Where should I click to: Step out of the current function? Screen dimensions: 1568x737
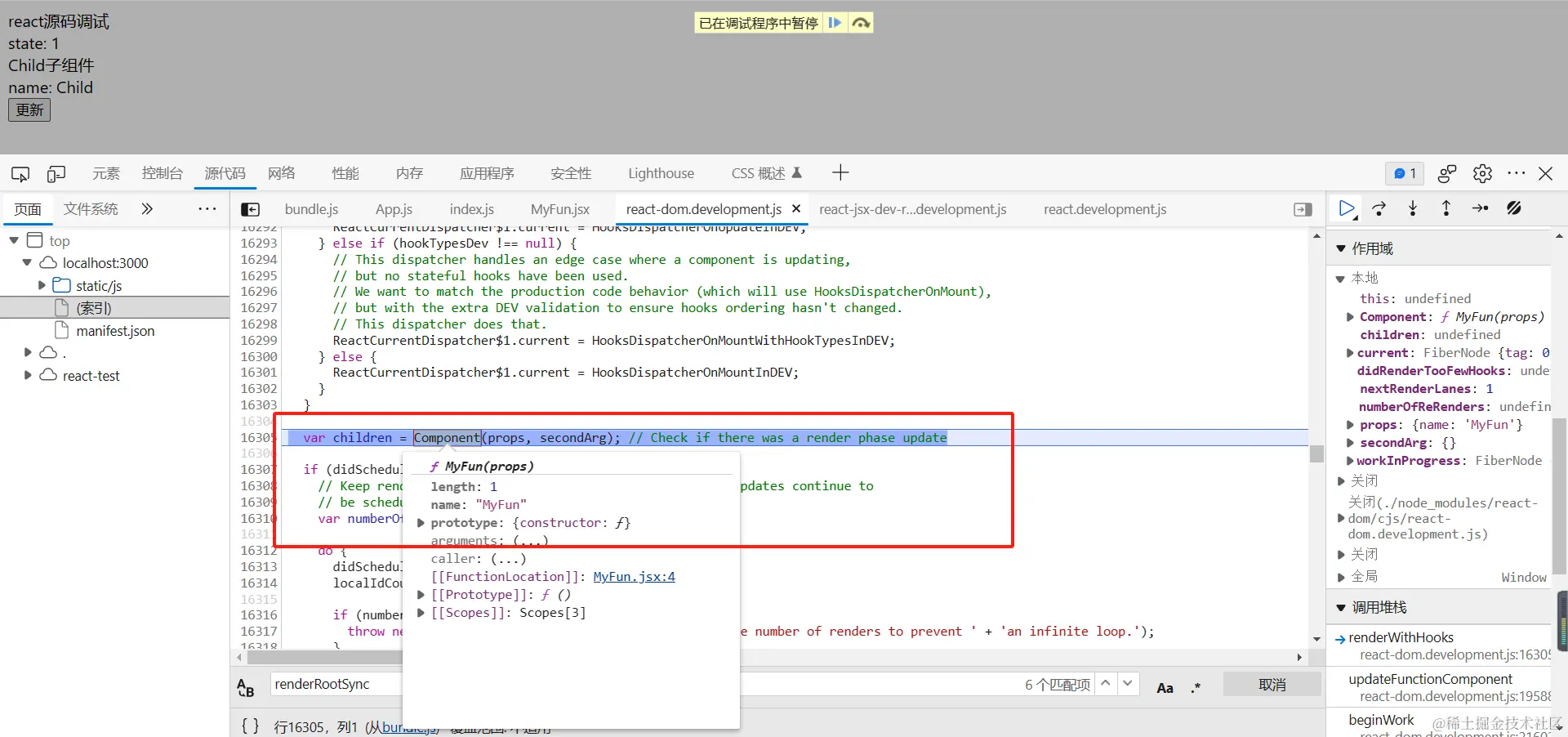pos(1446,208)
